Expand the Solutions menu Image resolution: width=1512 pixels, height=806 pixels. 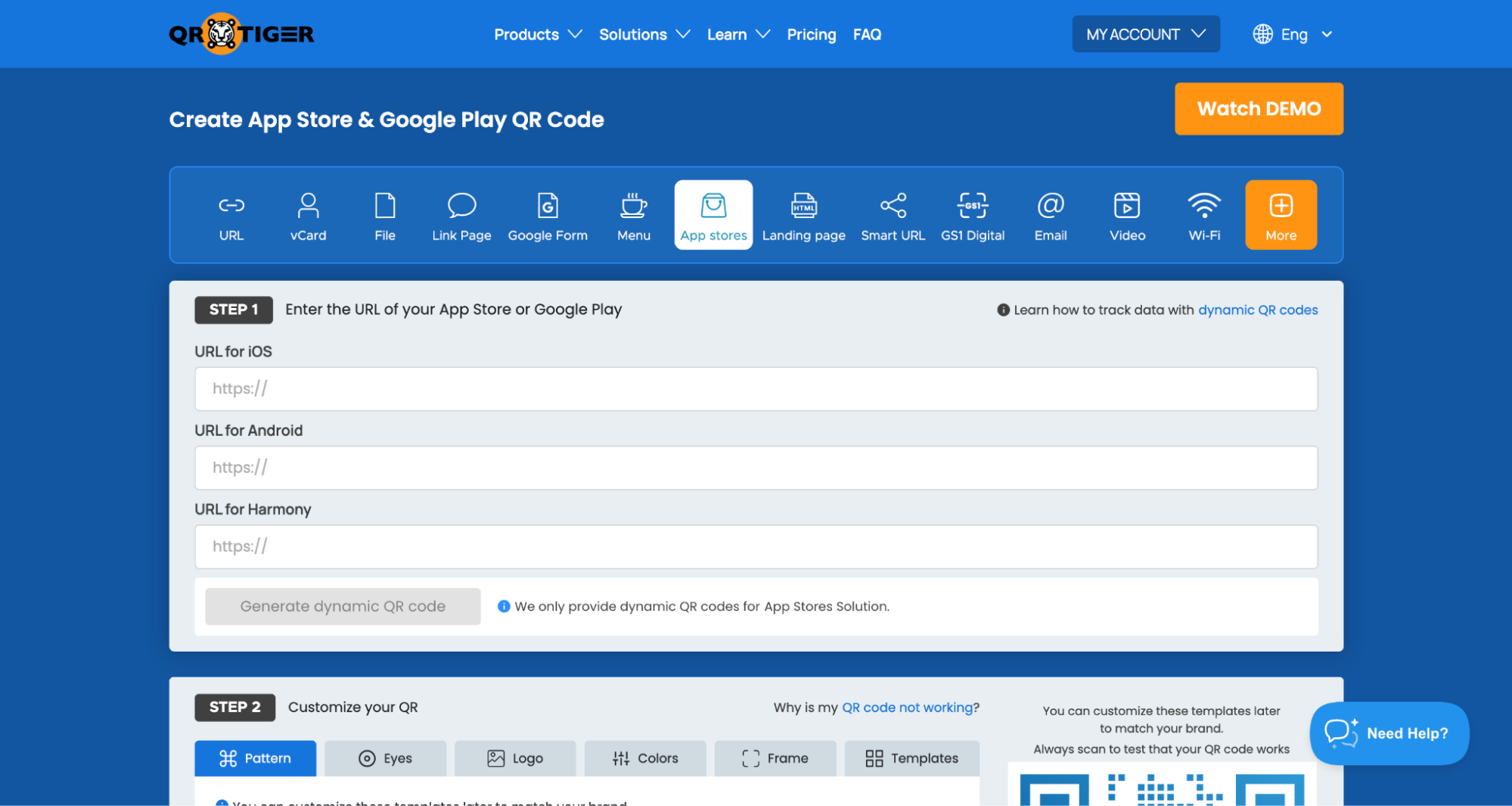(644, 34)
